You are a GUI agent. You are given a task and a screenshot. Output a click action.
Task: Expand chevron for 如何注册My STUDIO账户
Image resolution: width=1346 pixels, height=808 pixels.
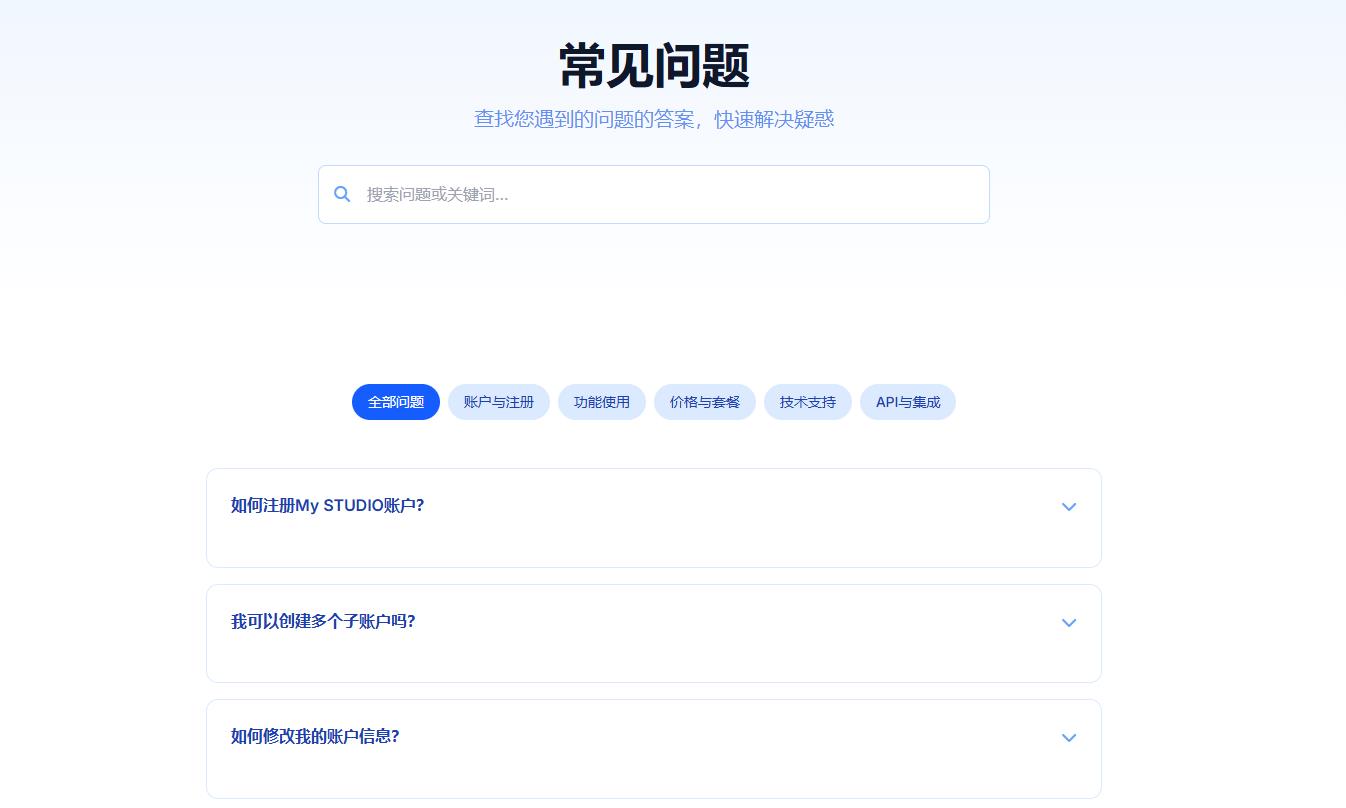pyautogui.click(x=1069, y=507)
